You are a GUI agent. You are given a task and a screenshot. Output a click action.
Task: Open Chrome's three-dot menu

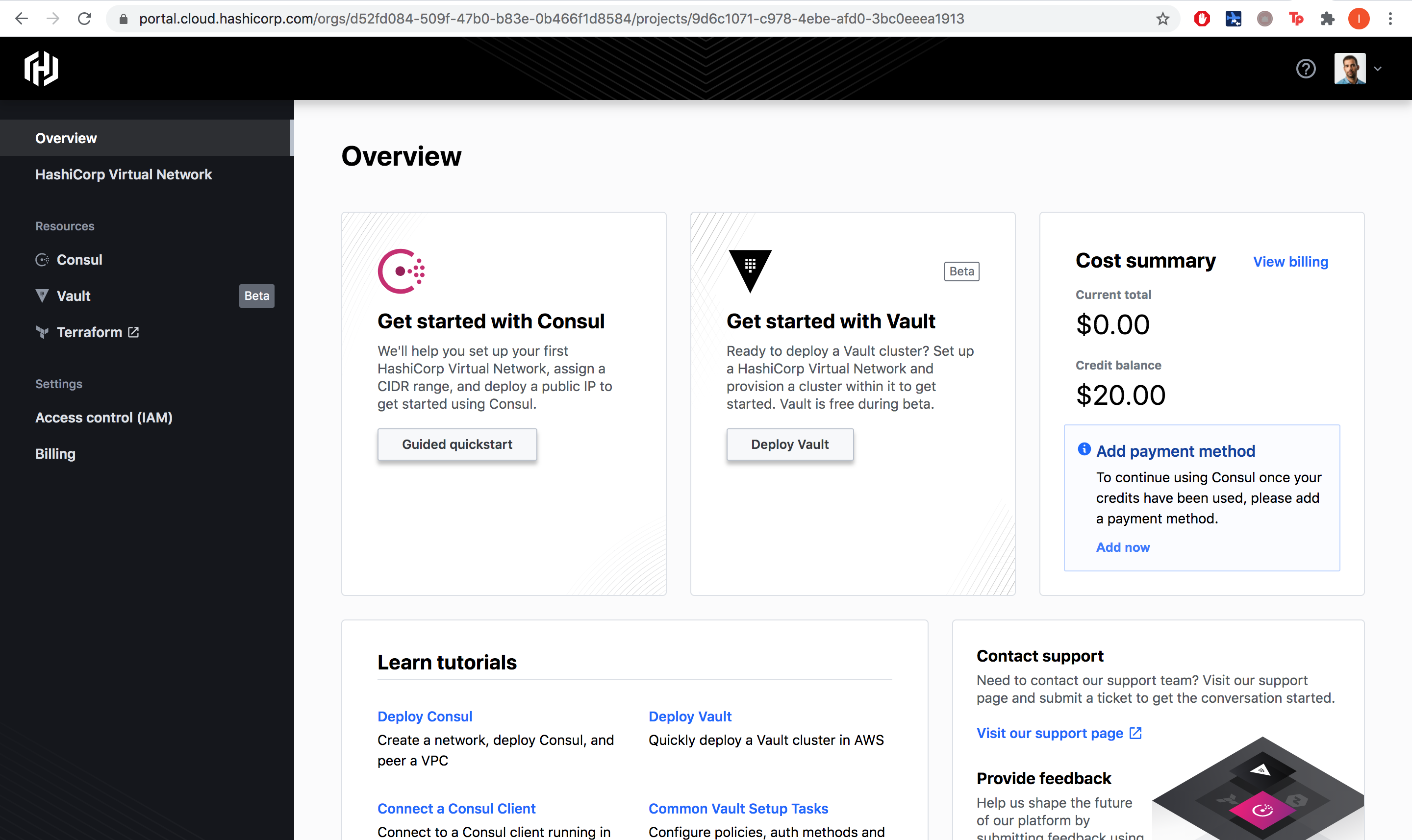pyautogui.click(x=1390, y=19)
